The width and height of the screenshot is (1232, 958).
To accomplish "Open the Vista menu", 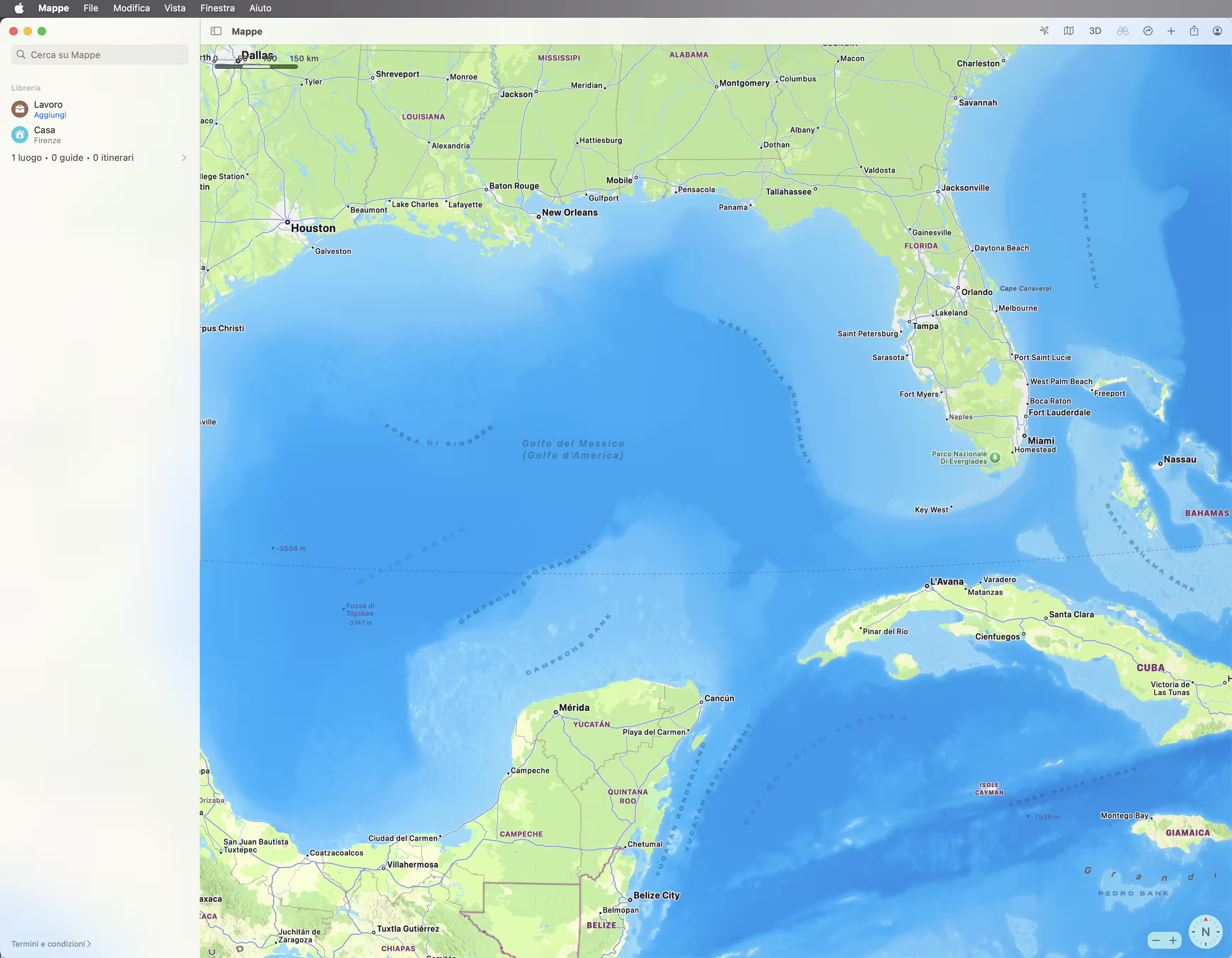I will (175, 8).
